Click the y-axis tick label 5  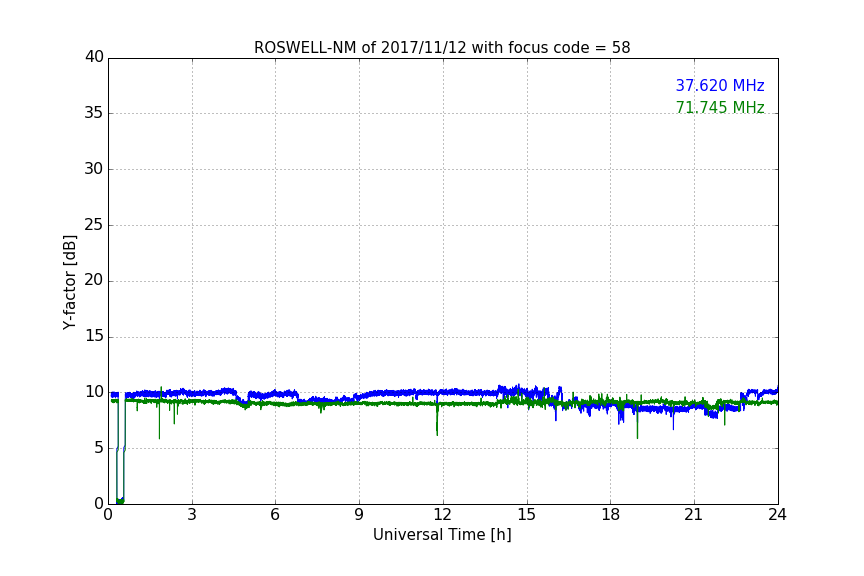pos(99,448)
